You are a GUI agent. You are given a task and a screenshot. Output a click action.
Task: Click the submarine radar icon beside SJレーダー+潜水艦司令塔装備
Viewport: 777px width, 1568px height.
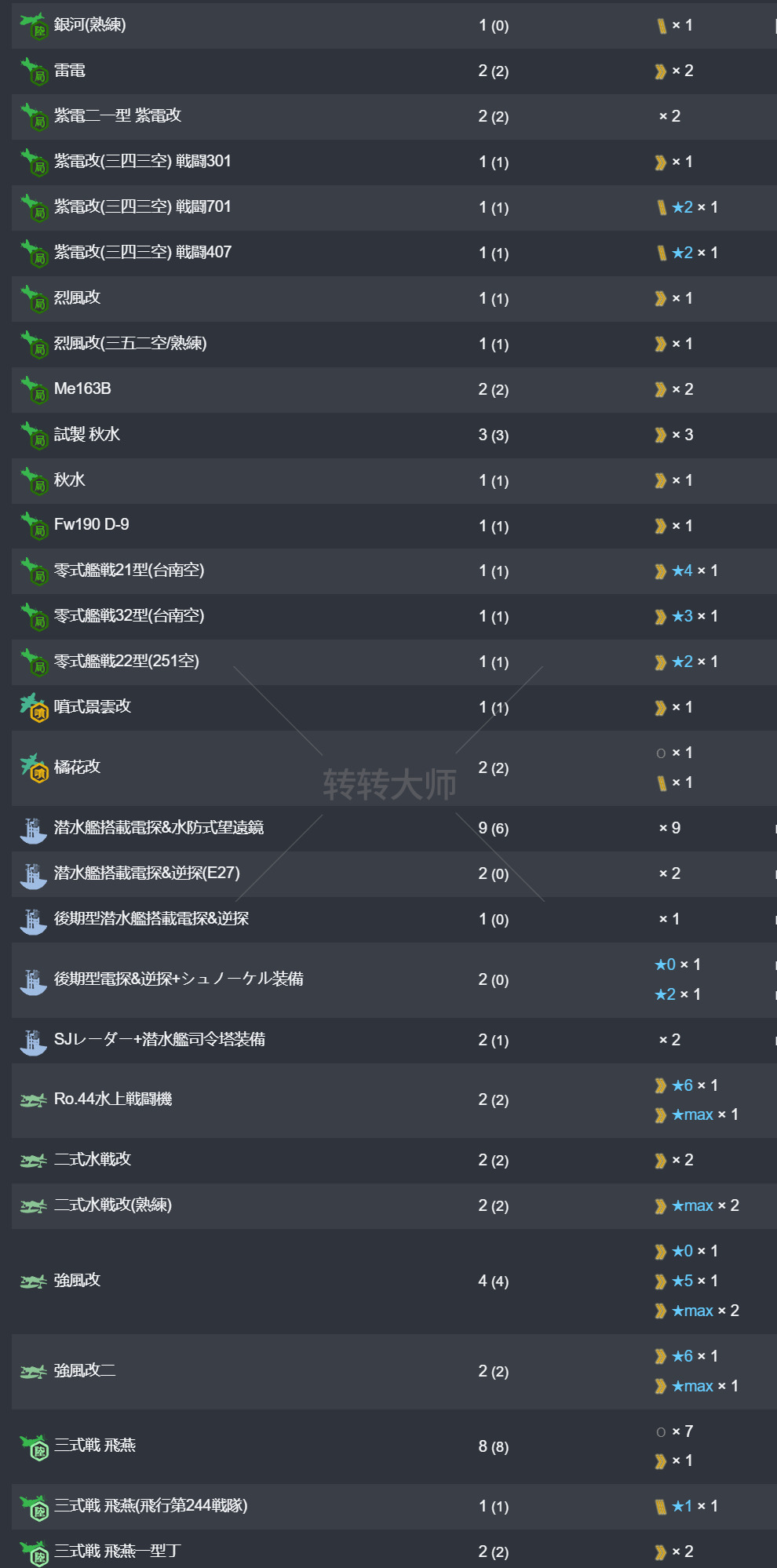33,1041
